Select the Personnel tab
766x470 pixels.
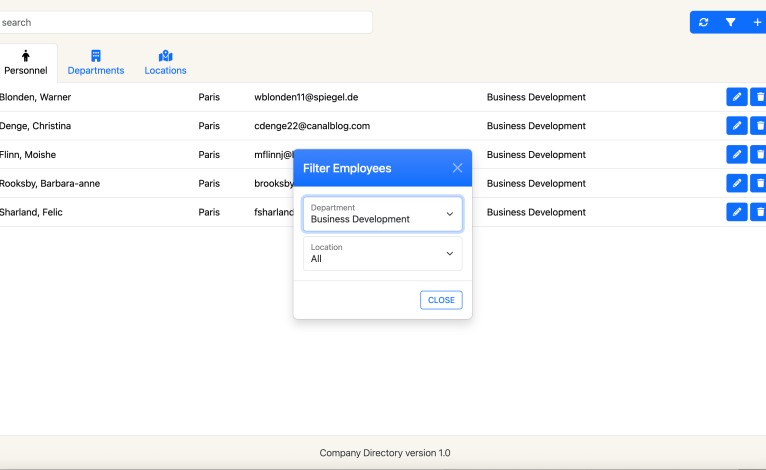[x=26, y=62]
